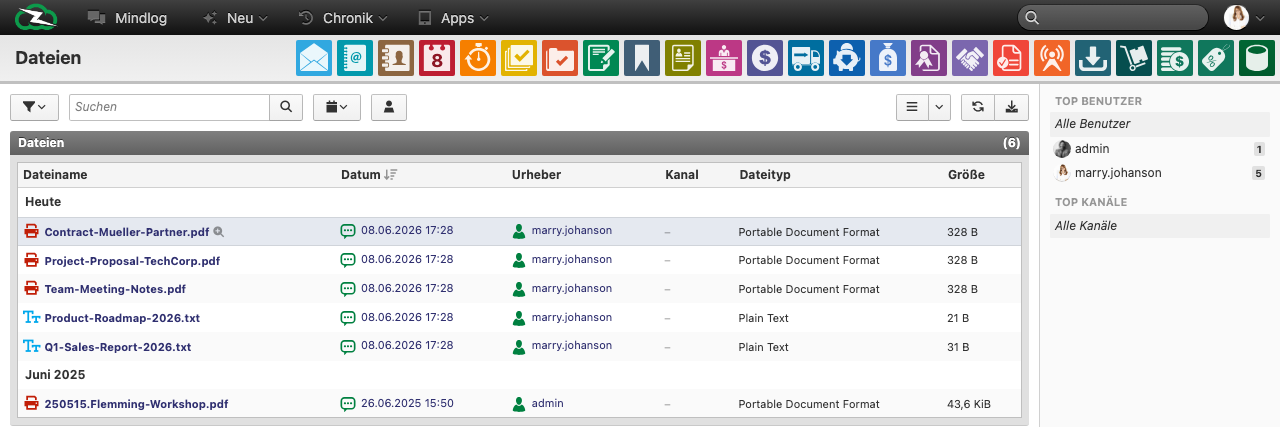This screenshot has width=1280, height=427.
Task: Open the blue delivery truck icon
Action: [806, 58]
